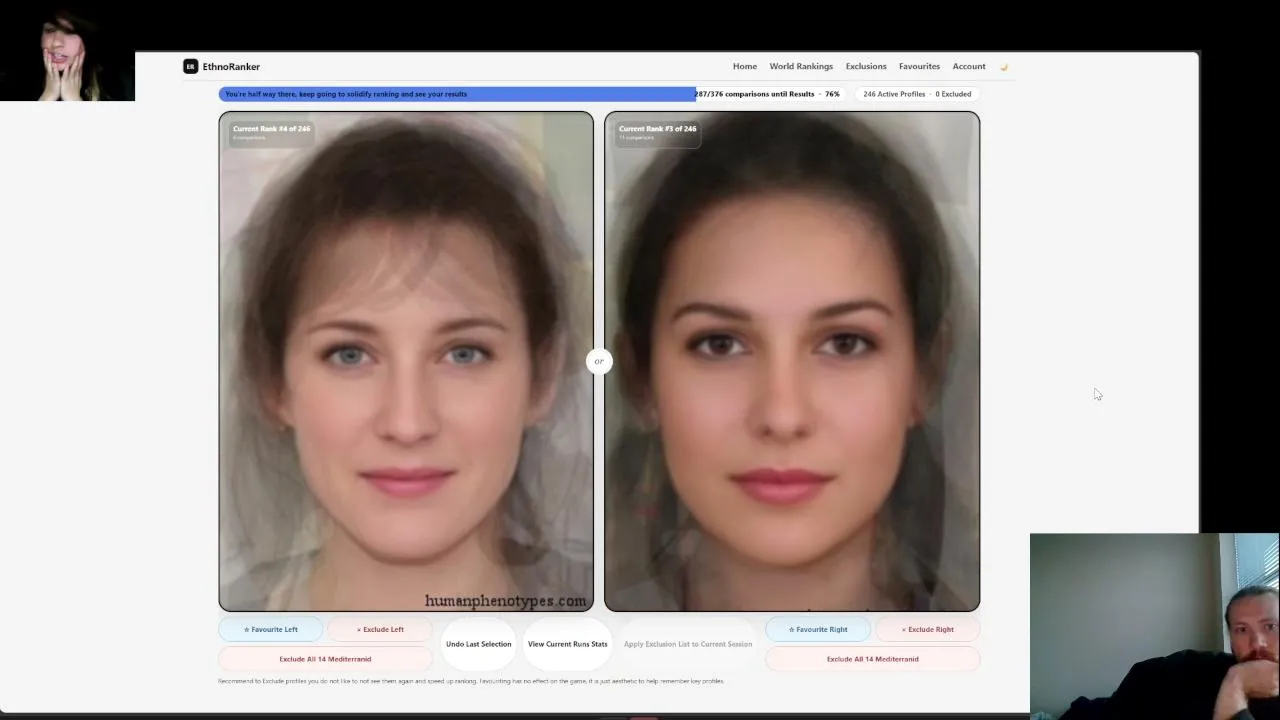View Current Runs Stats
This screenshot has height=720, width=1280.
(x=568, y=644)
